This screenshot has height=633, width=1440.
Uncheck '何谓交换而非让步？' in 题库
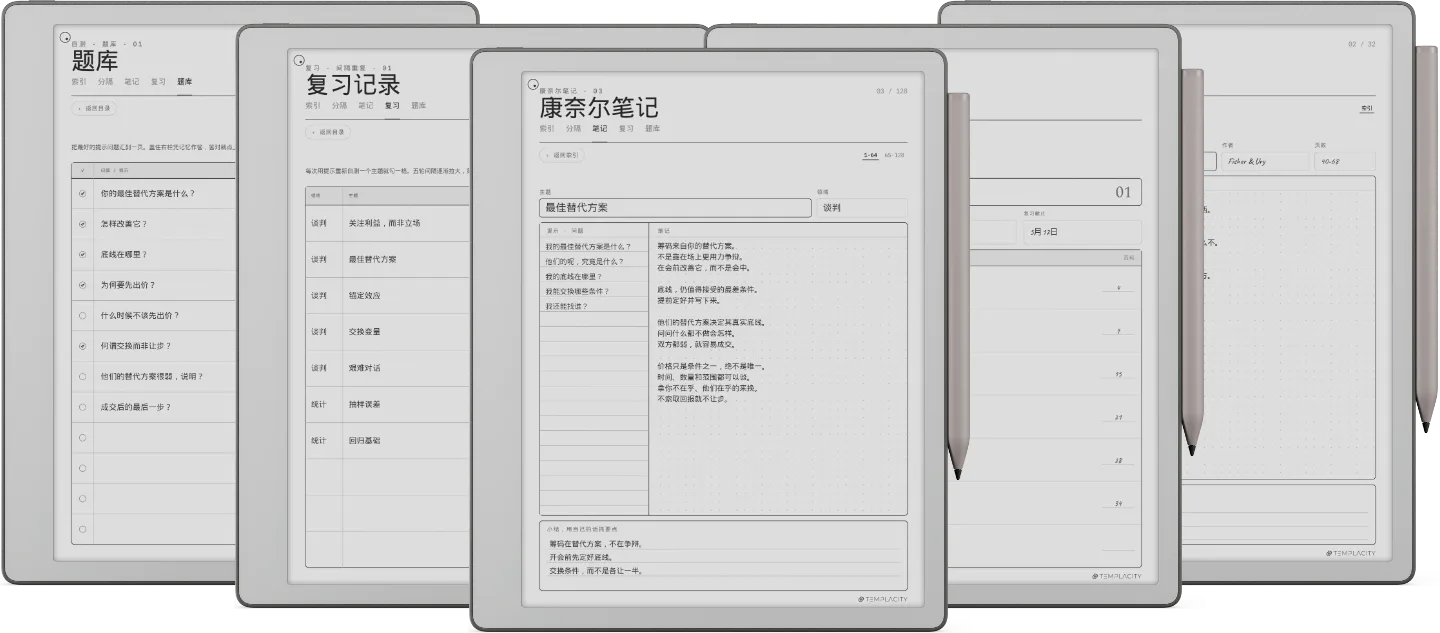click(x=82, y=346)
